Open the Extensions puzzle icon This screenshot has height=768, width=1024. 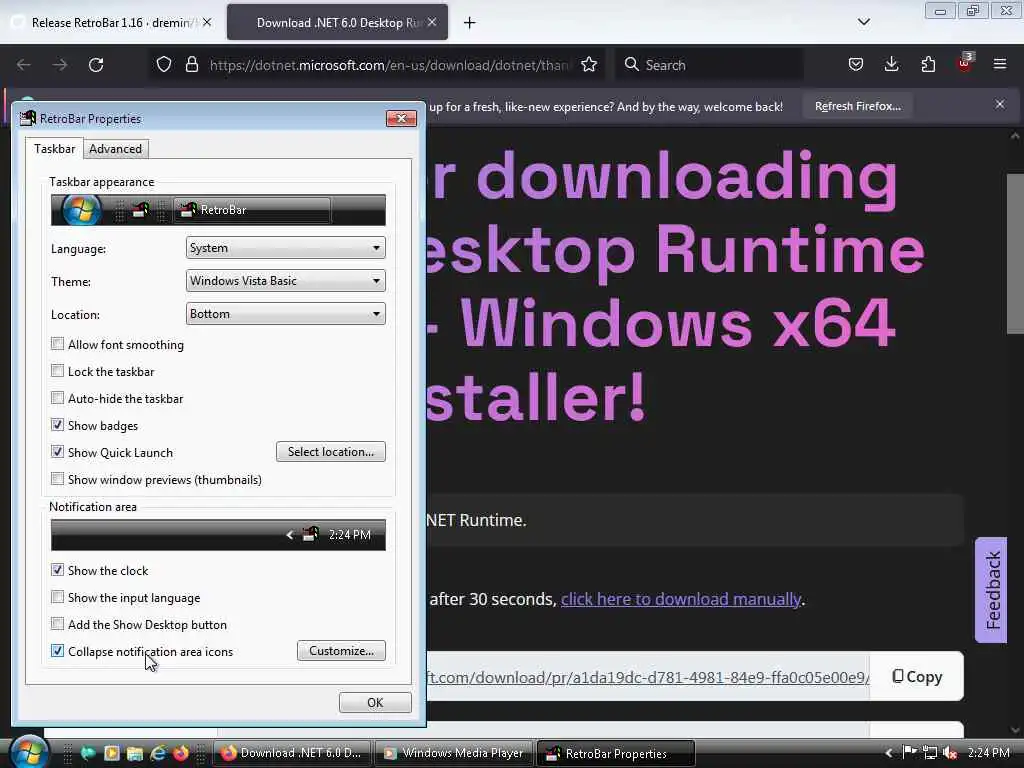(x=928, y=65)
